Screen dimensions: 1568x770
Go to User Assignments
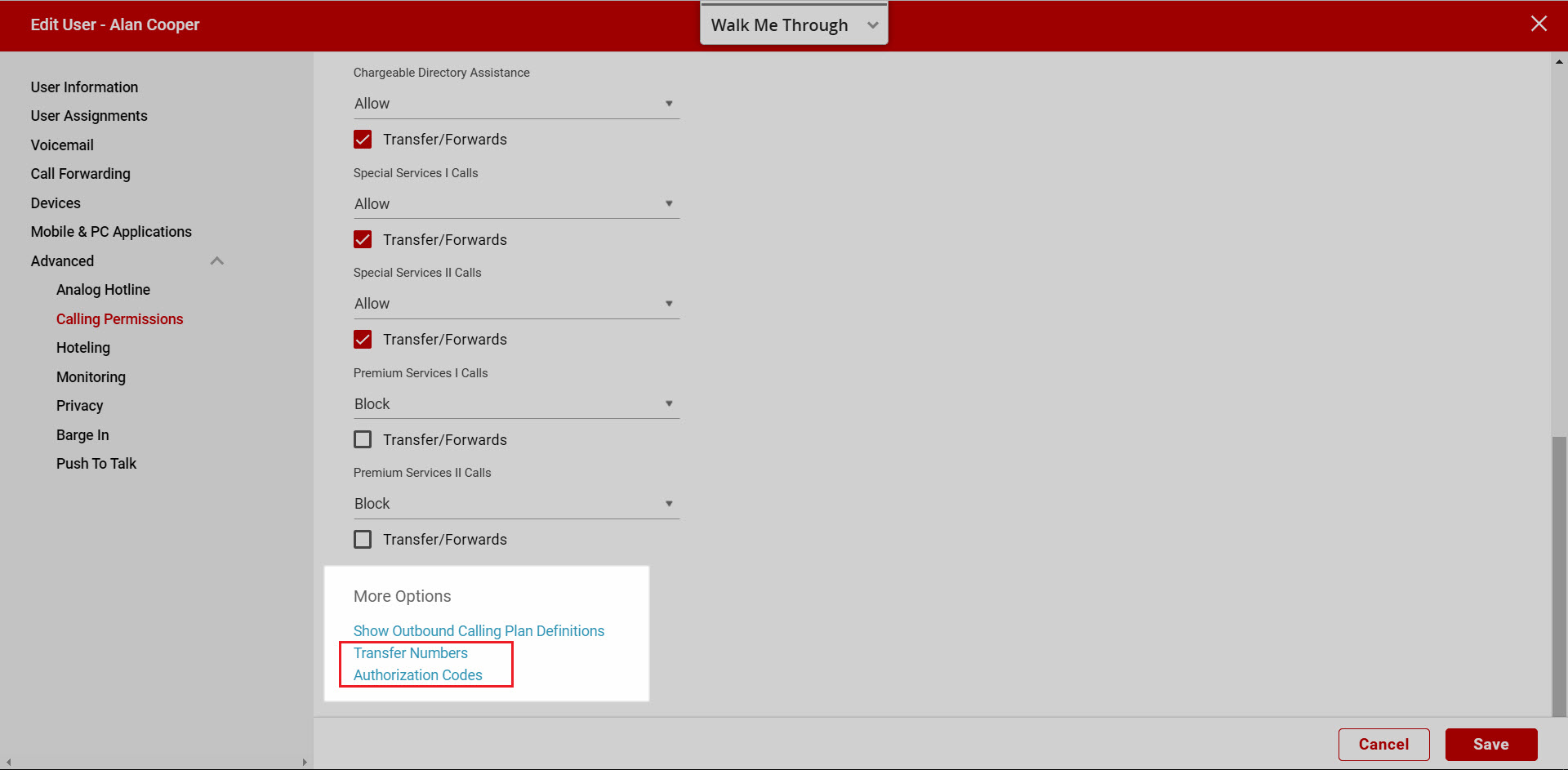89,116
